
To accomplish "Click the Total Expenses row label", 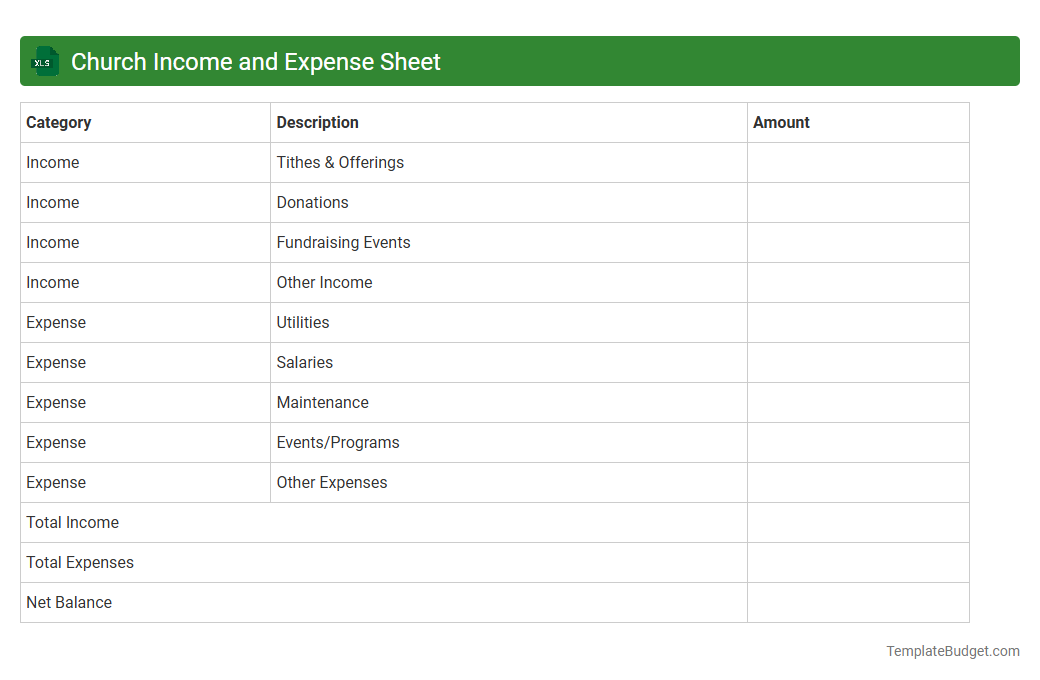I will click(x=80, y=562).
